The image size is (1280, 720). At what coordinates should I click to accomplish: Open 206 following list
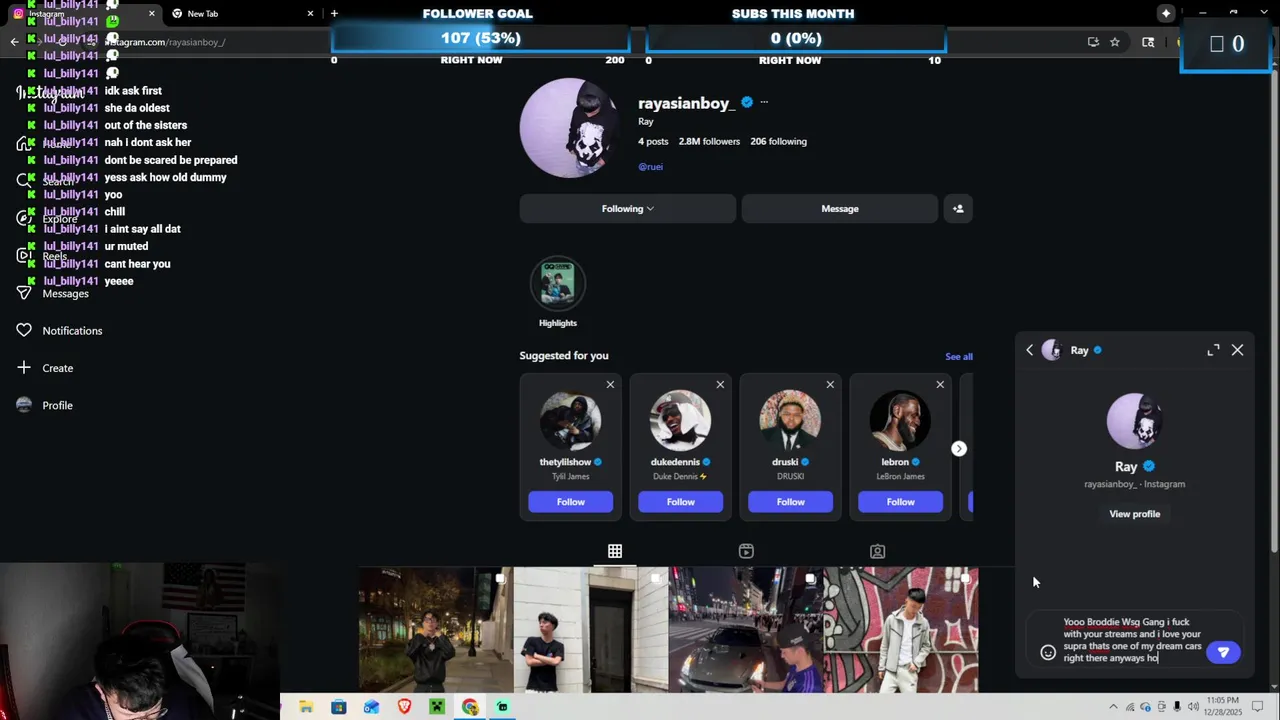click(x=778, y=141)
